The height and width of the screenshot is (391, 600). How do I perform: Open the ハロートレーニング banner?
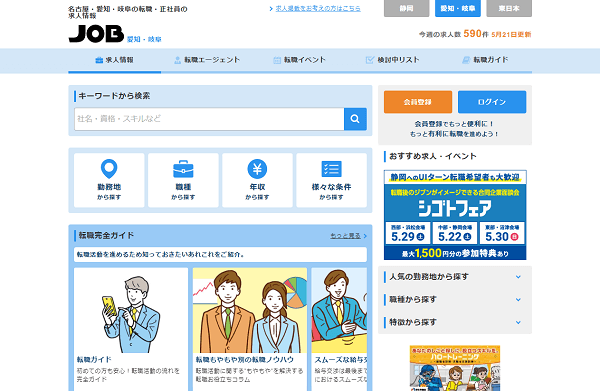[455, 368]
